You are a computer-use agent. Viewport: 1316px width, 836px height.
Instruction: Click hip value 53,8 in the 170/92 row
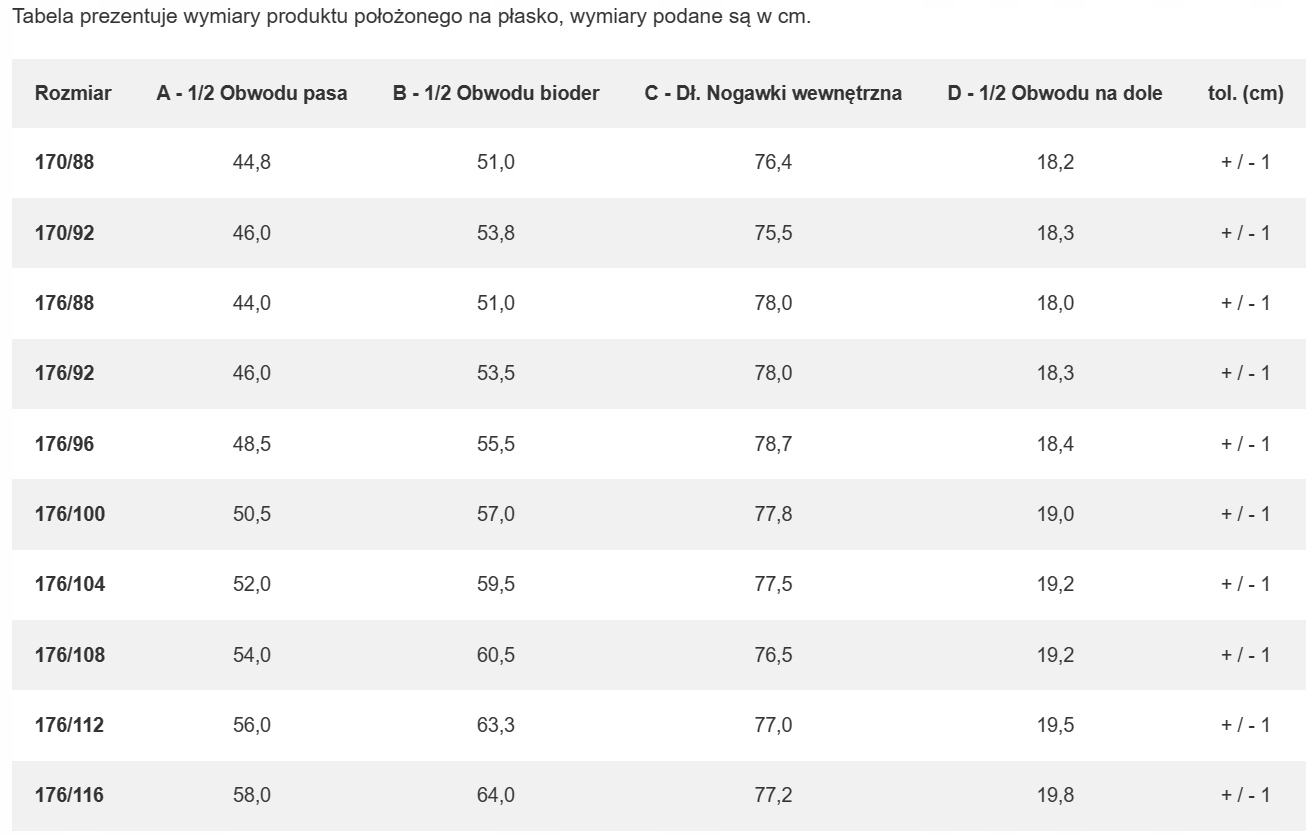tap(496, 233)
